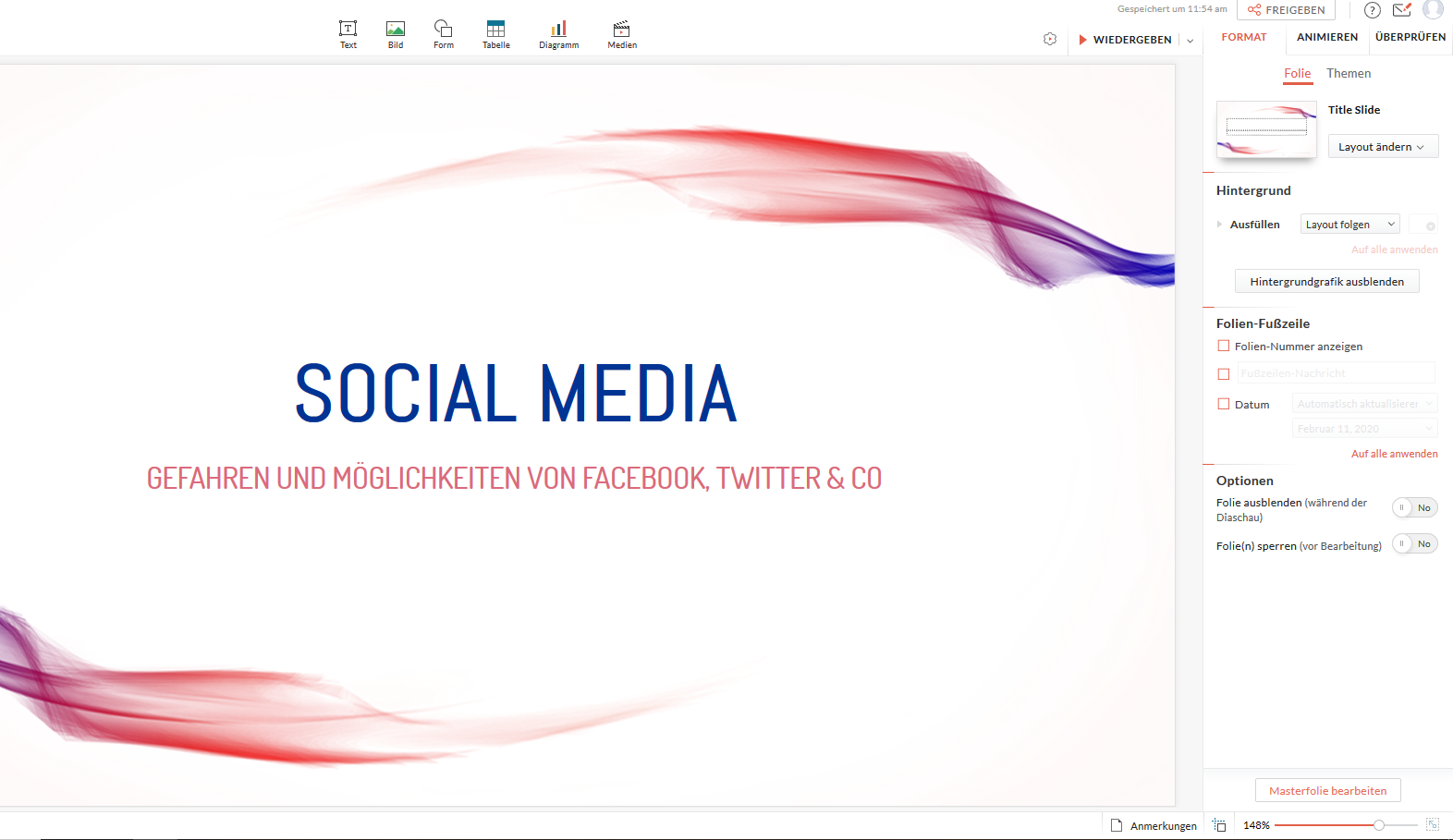The image size is (1453, 840).
Task: Select the Gefahren und Möglichkeiten subtitle
Action: point(514,479)
